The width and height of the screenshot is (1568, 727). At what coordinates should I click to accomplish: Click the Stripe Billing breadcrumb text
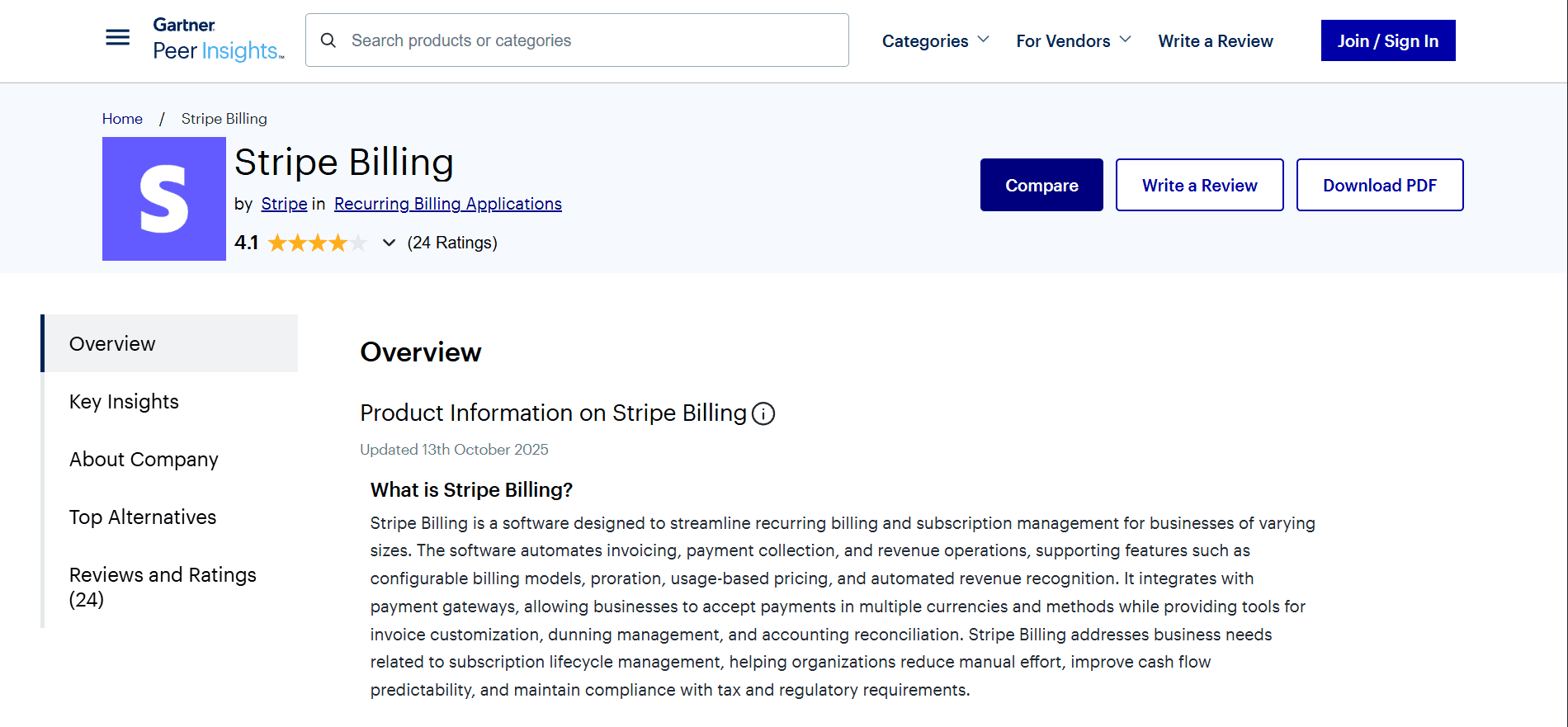(224, 119)
